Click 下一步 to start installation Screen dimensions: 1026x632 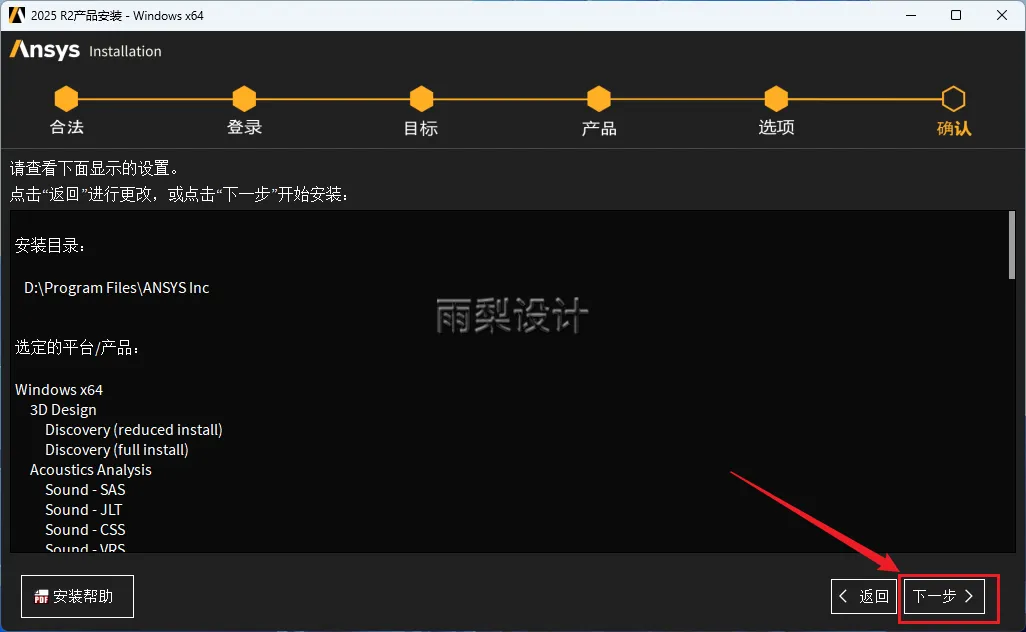pyautogui.click(x=944, y=596)
